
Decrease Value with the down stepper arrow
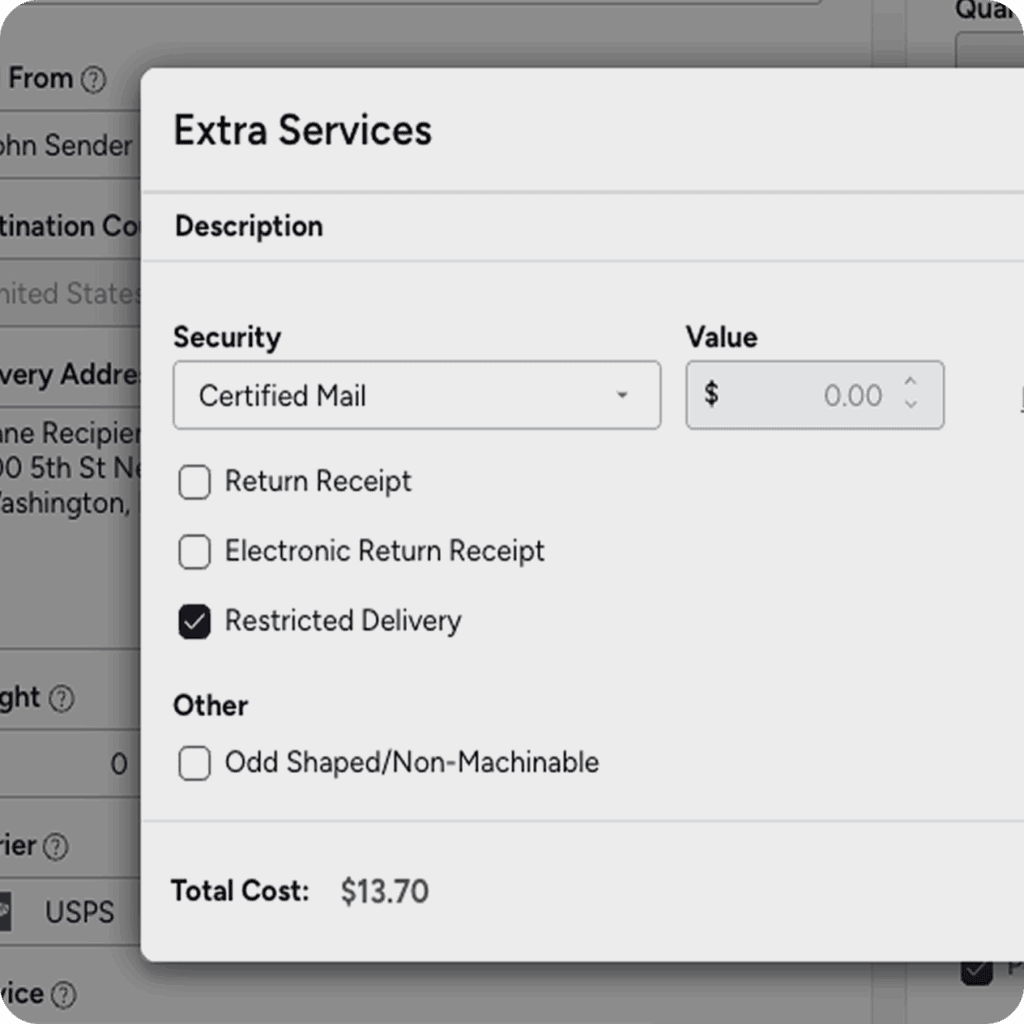point(910,404)
